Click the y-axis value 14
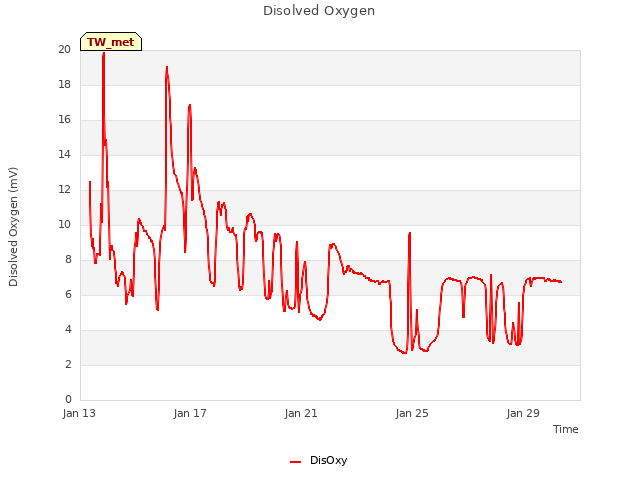Screen dimensions: 640x480 (64, 154)
